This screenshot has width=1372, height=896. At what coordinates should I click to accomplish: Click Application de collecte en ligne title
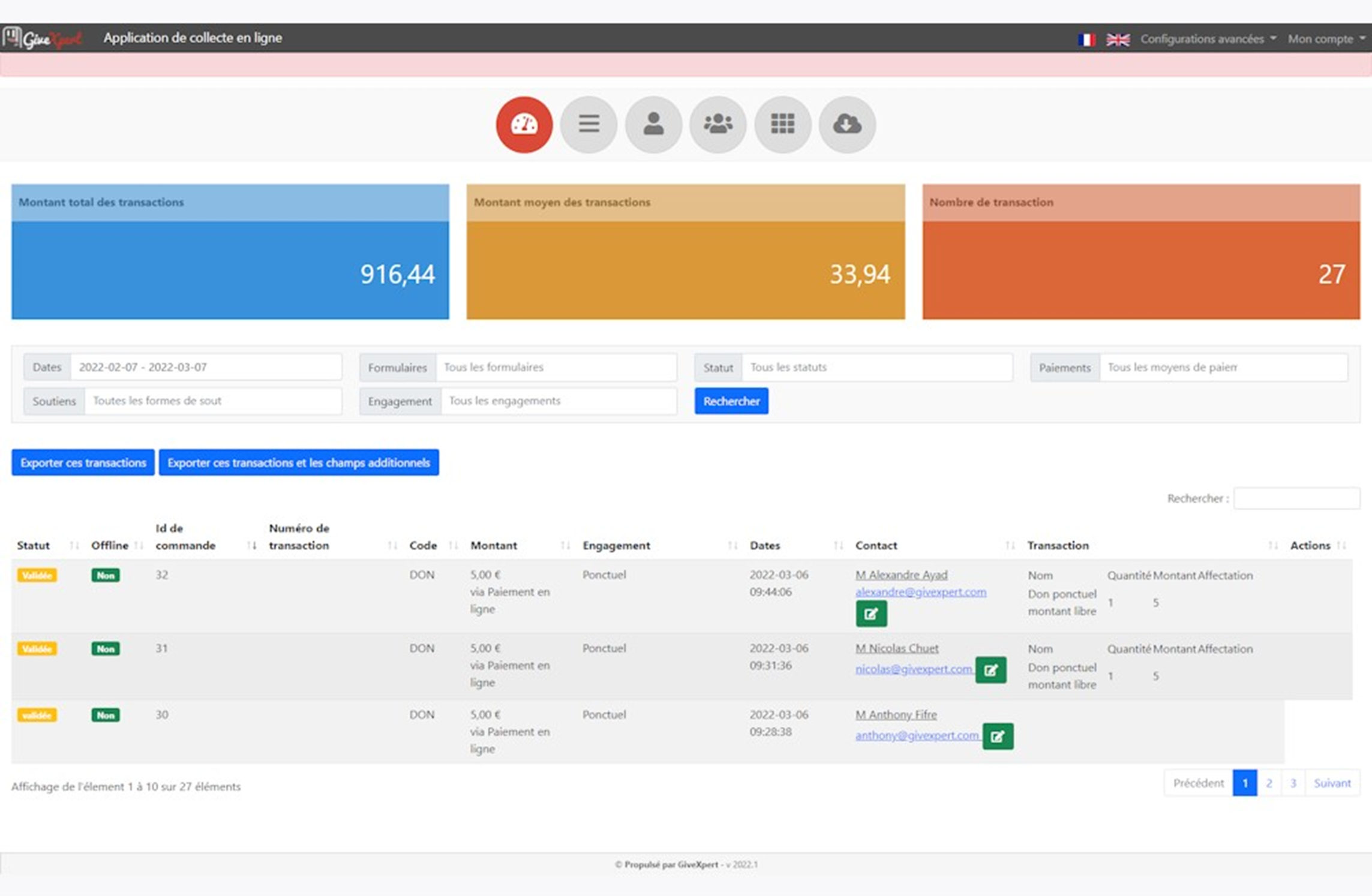click(x=193, y=38)
